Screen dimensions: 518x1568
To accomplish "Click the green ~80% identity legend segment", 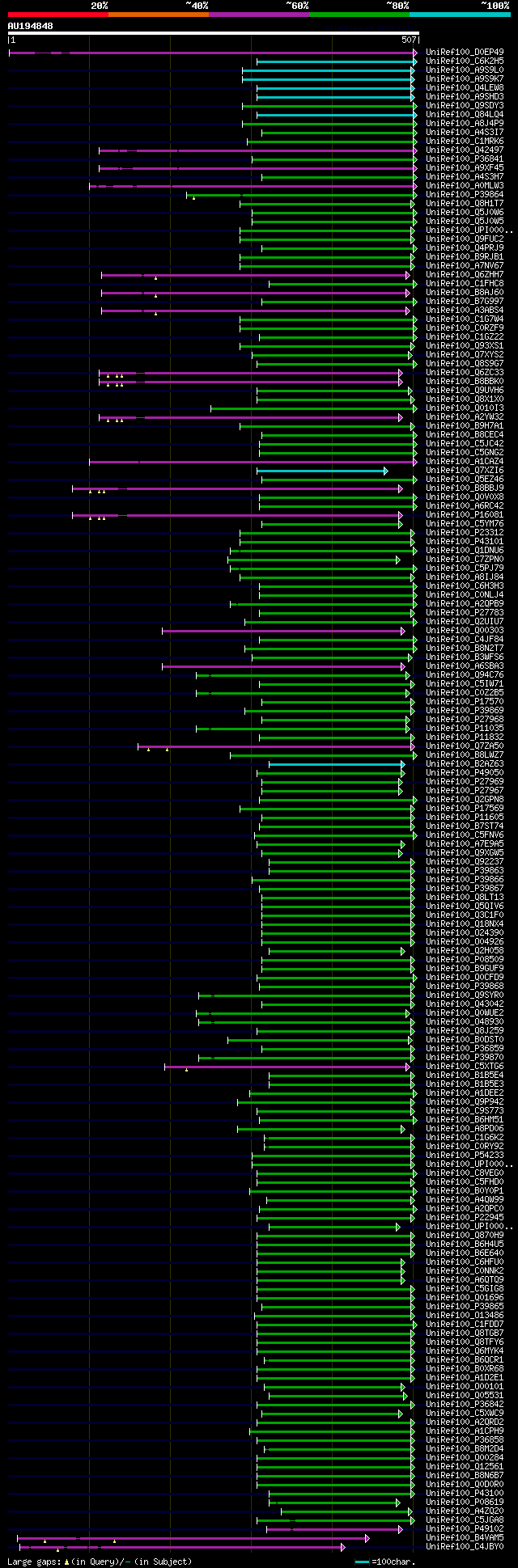I will pyautogui.click(x=359, y=15).
